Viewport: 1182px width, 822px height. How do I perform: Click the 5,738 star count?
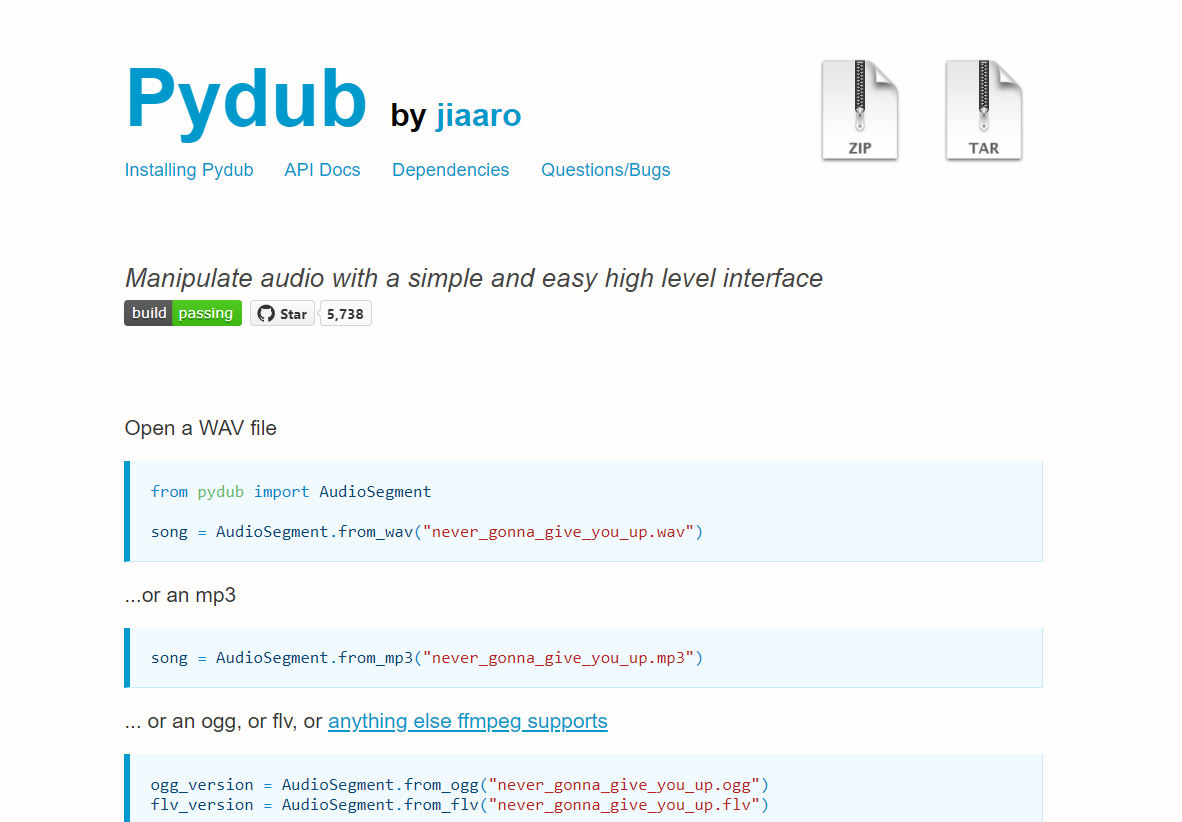[344, 313]
